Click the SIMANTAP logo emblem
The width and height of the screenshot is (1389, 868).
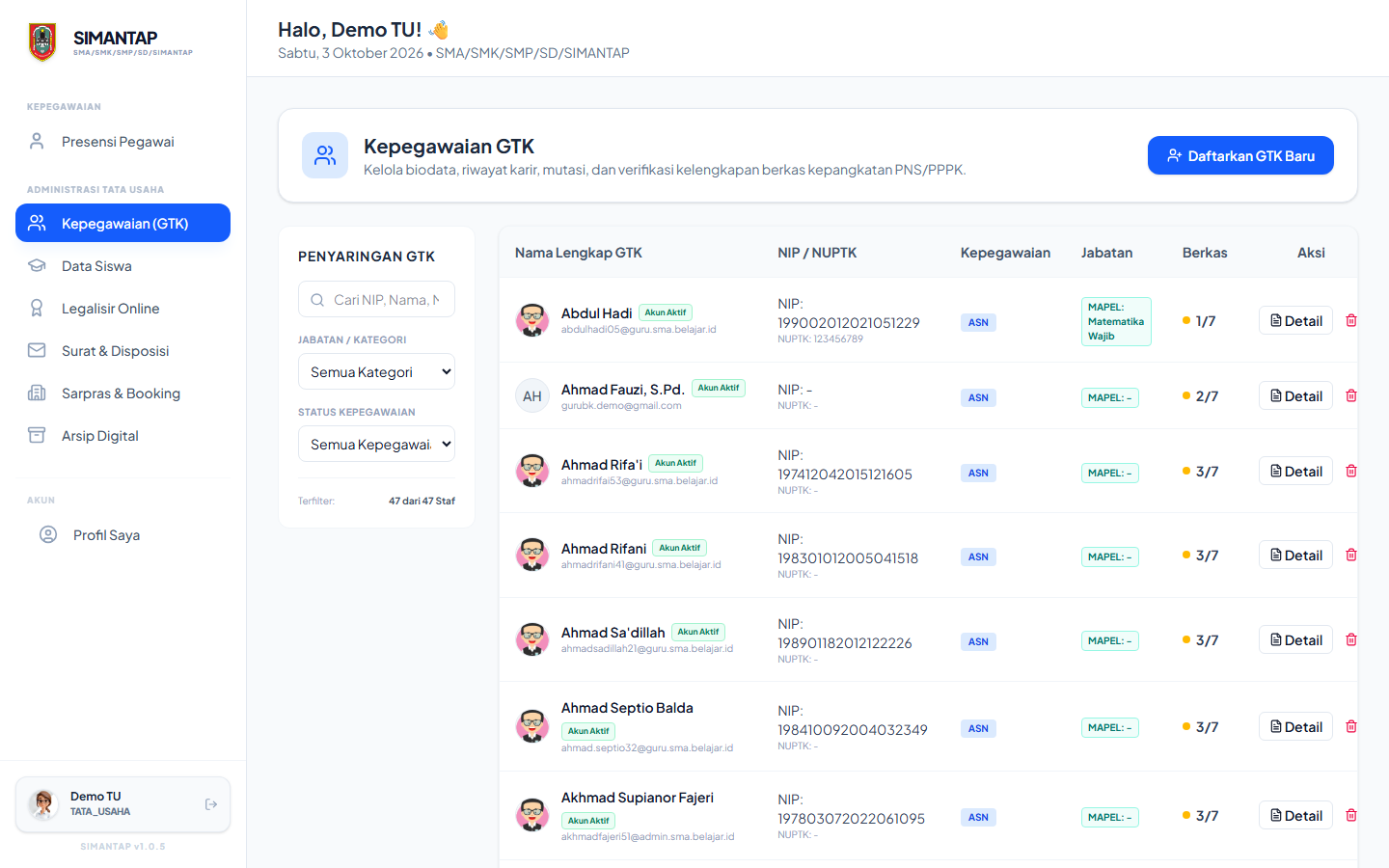click(x=42, y=42)
